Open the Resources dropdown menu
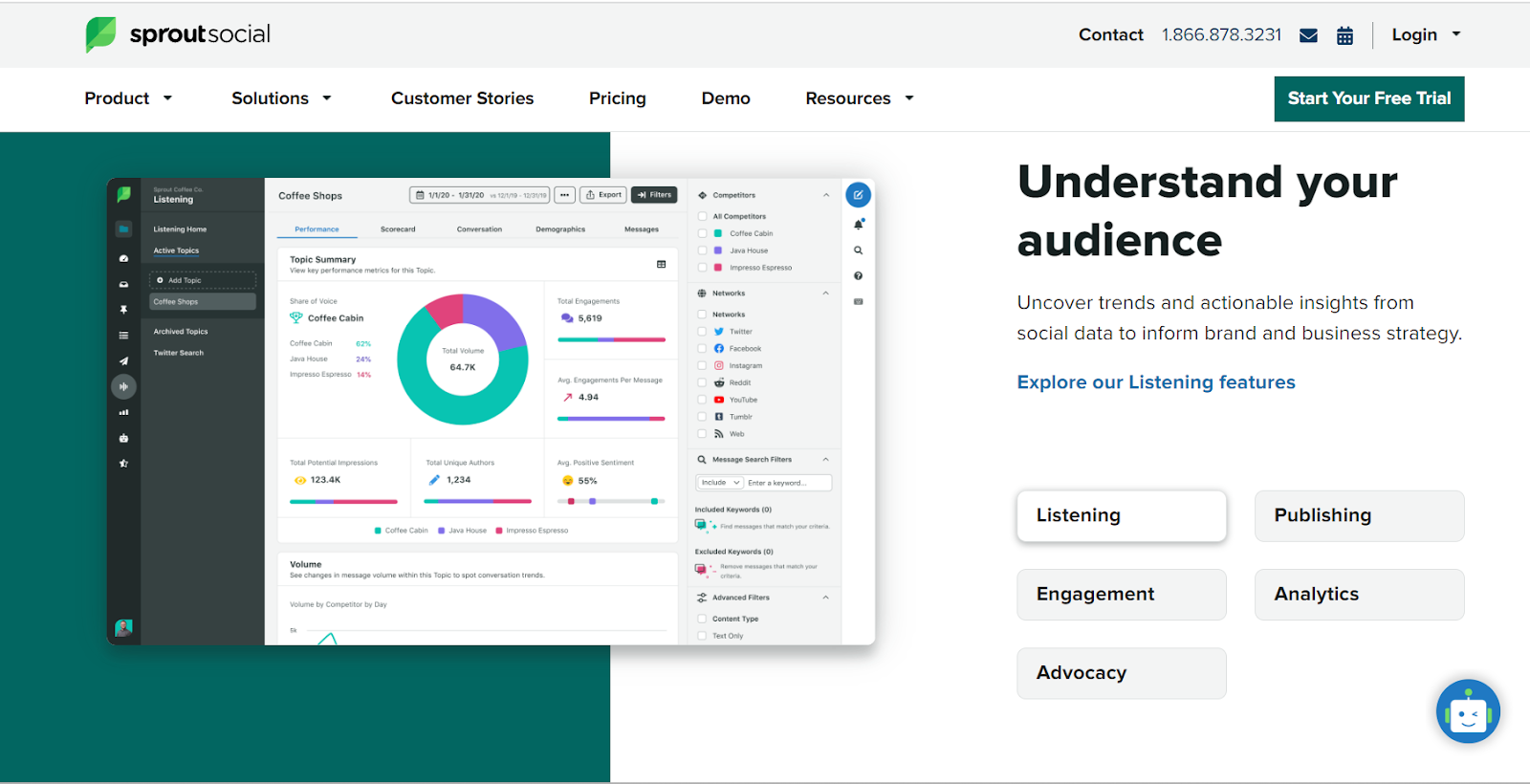1530x784 pixels. (x=860, y=98)
